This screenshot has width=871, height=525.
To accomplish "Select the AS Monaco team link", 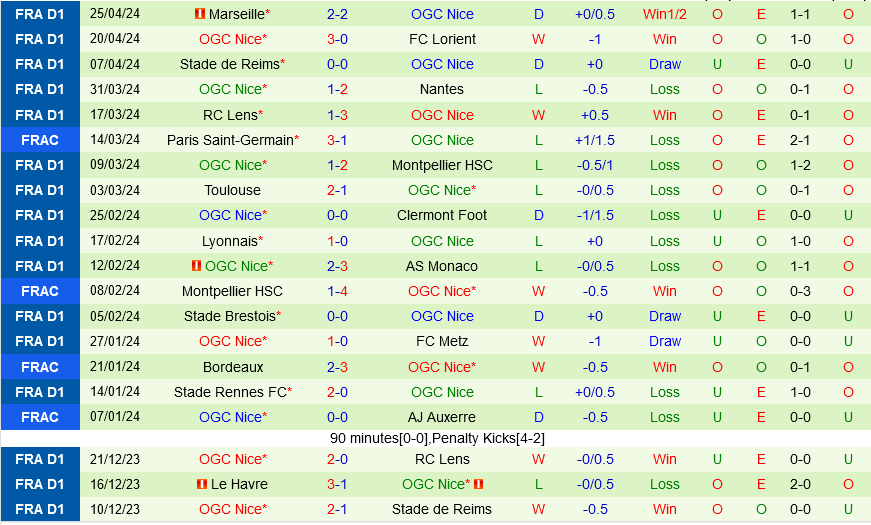I will click(x=442, y=266).
